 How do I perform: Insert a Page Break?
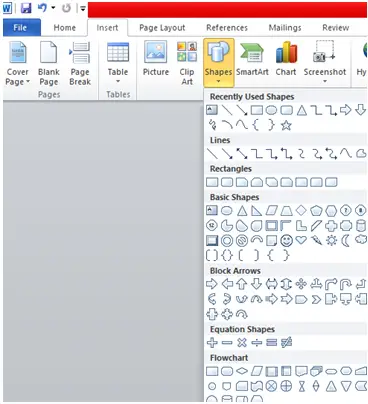click(x=80, y=63)
